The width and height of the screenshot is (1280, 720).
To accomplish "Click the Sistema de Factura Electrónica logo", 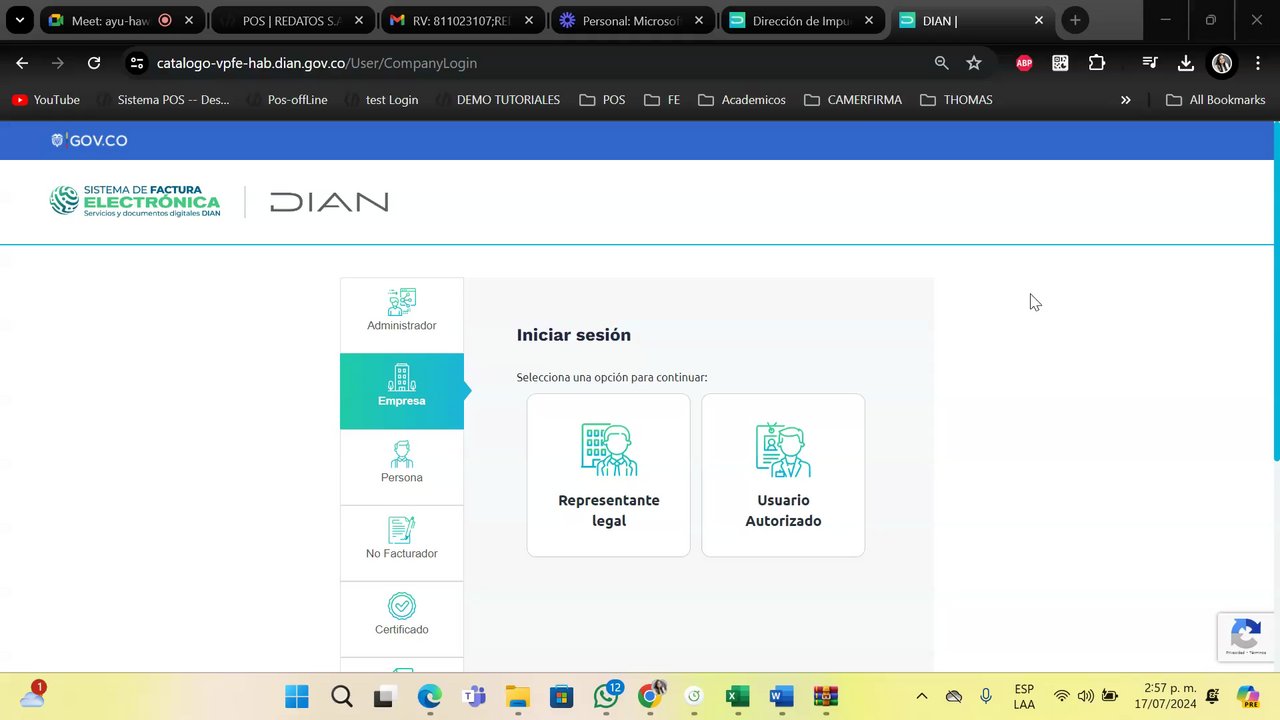I will (135, 201).
